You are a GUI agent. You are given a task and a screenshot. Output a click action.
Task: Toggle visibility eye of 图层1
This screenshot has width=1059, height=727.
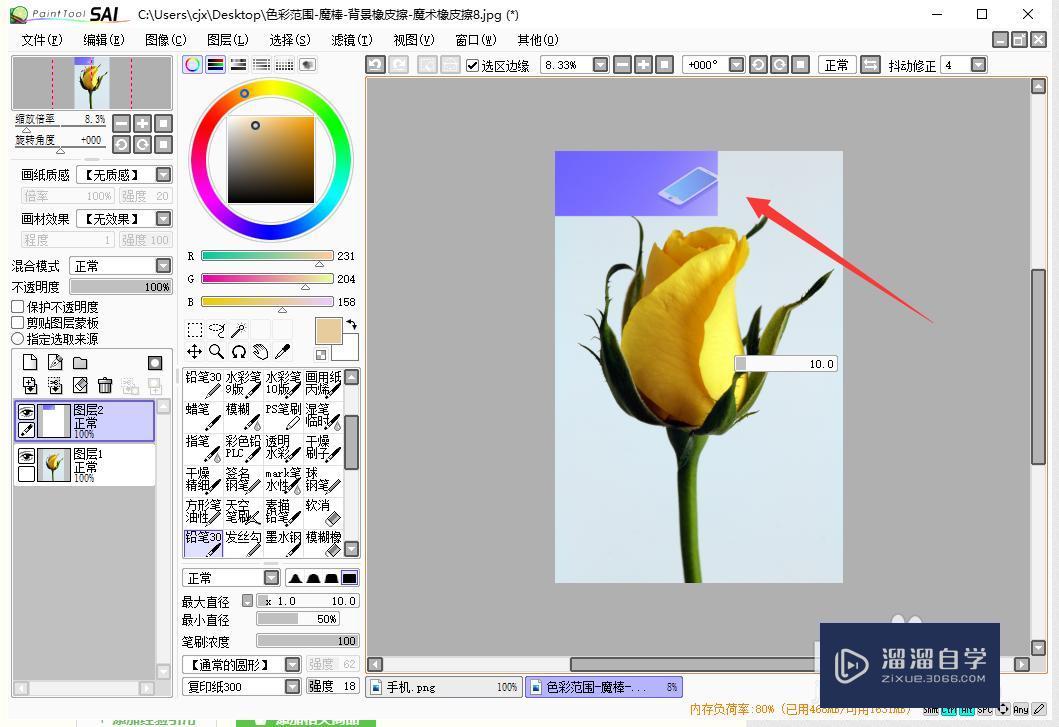(27, 458)
